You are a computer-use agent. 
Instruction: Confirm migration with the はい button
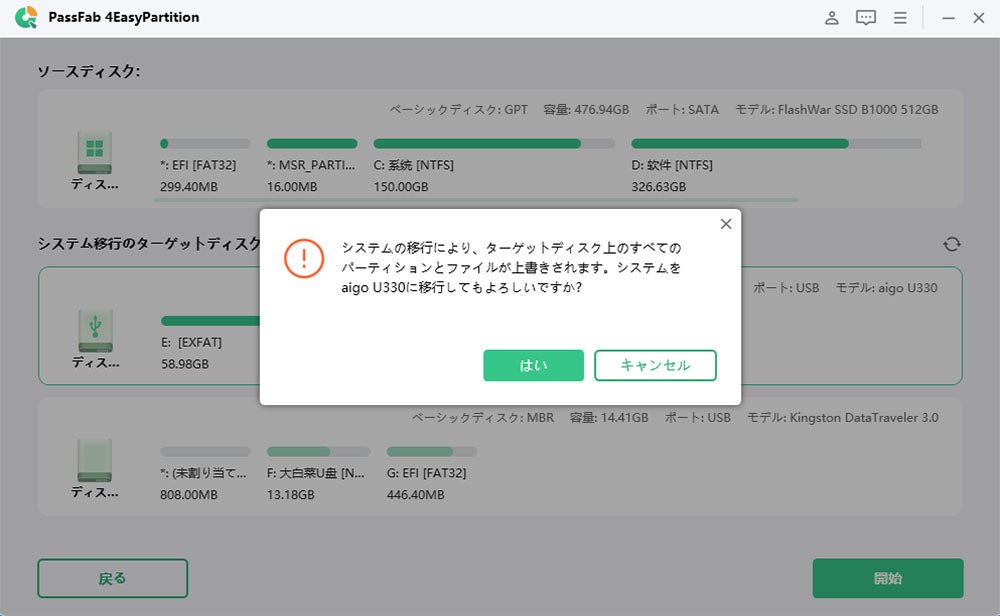coord(533,365)
